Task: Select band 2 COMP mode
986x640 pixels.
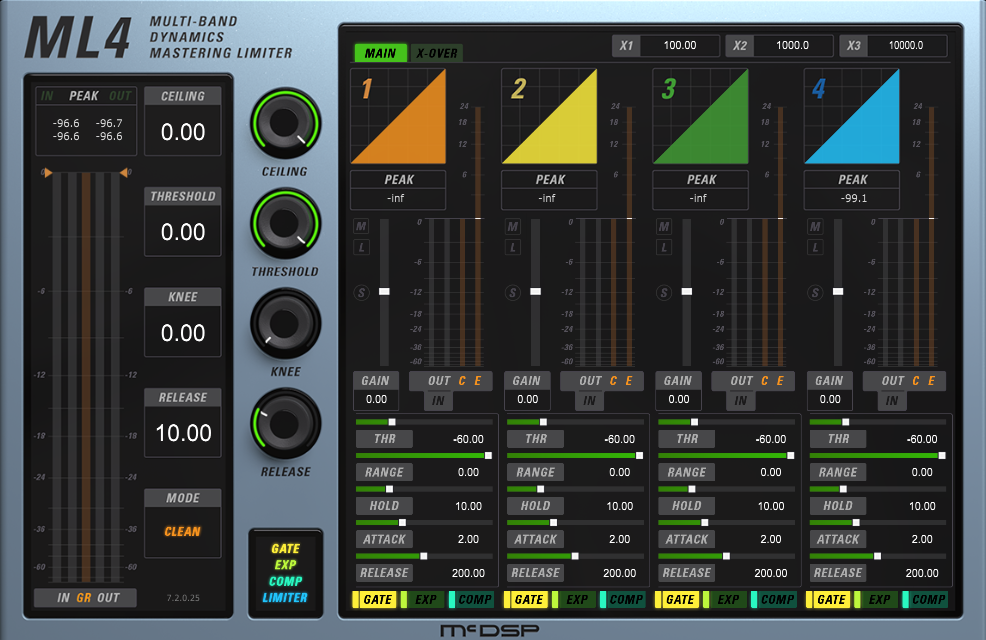Action: pos(623,600)
